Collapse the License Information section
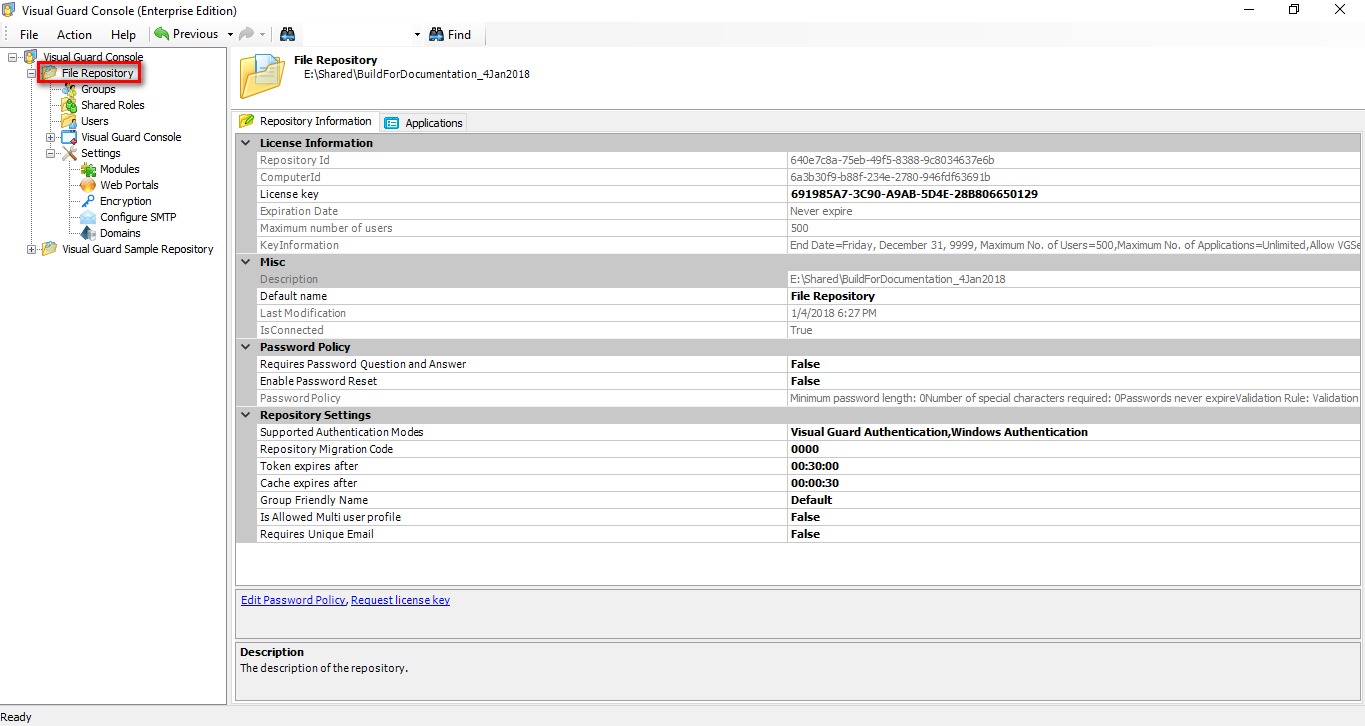 pos(244,142)
